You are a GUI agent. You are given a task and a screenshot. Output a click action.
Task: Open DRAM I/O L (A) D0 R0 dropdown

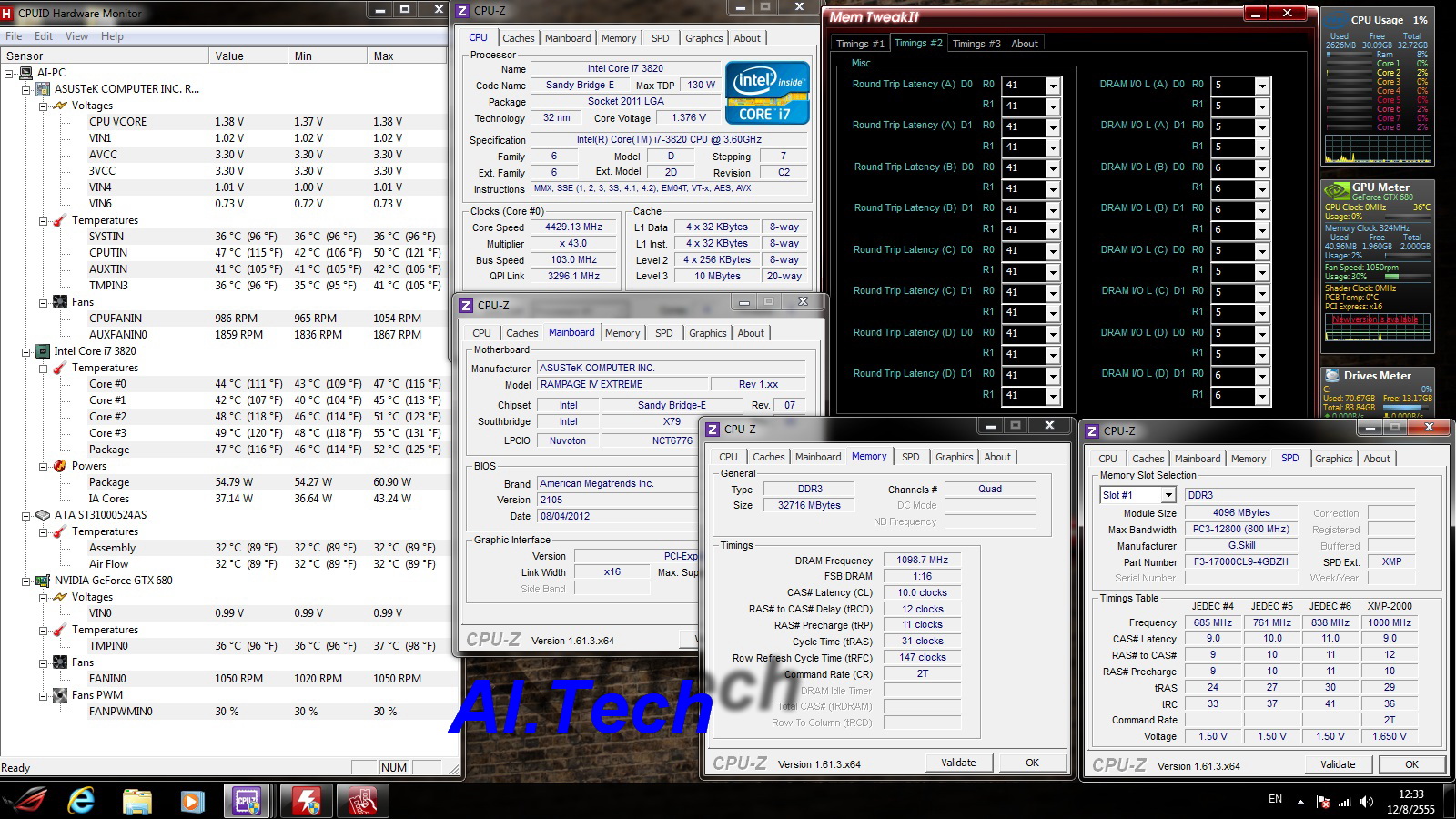point(1262,86)
